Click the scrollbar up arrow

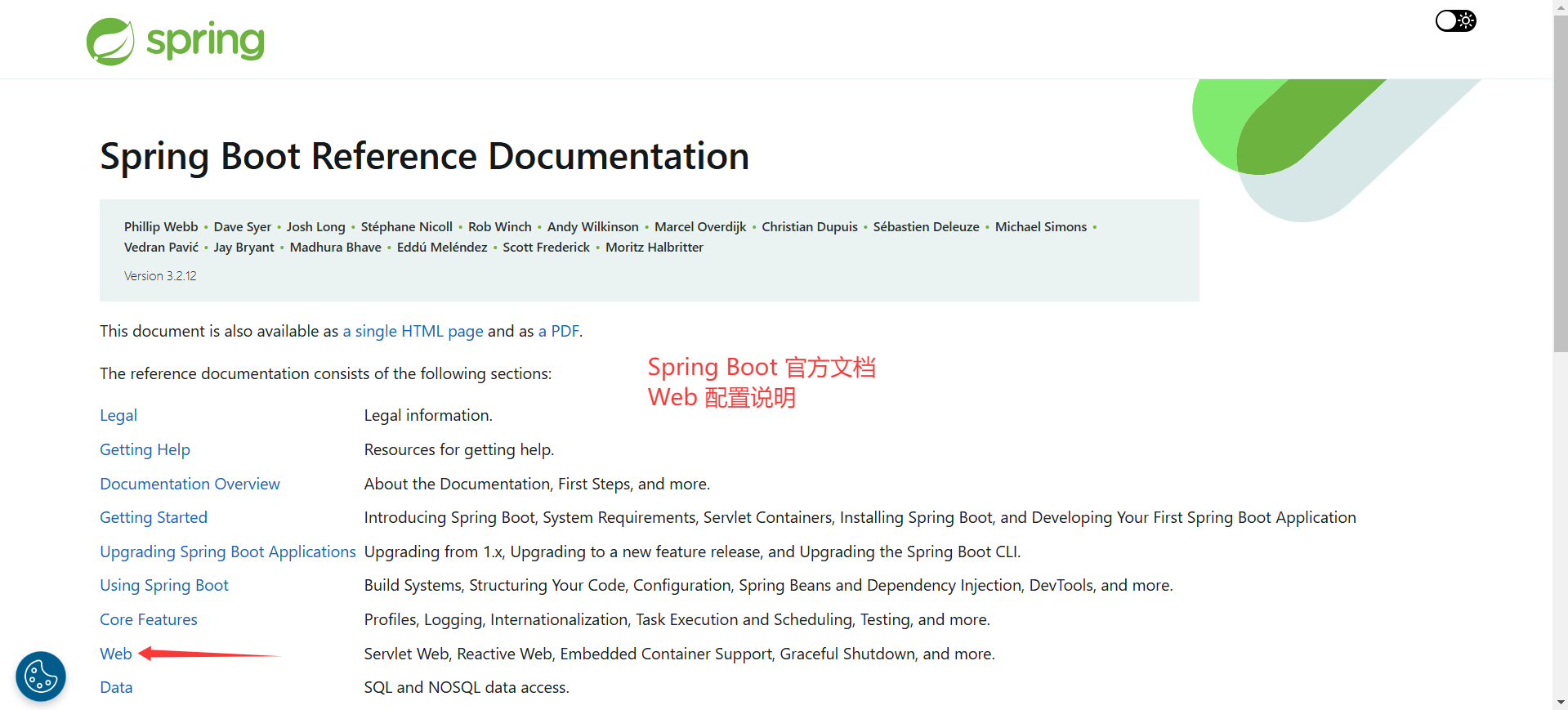1561,7
